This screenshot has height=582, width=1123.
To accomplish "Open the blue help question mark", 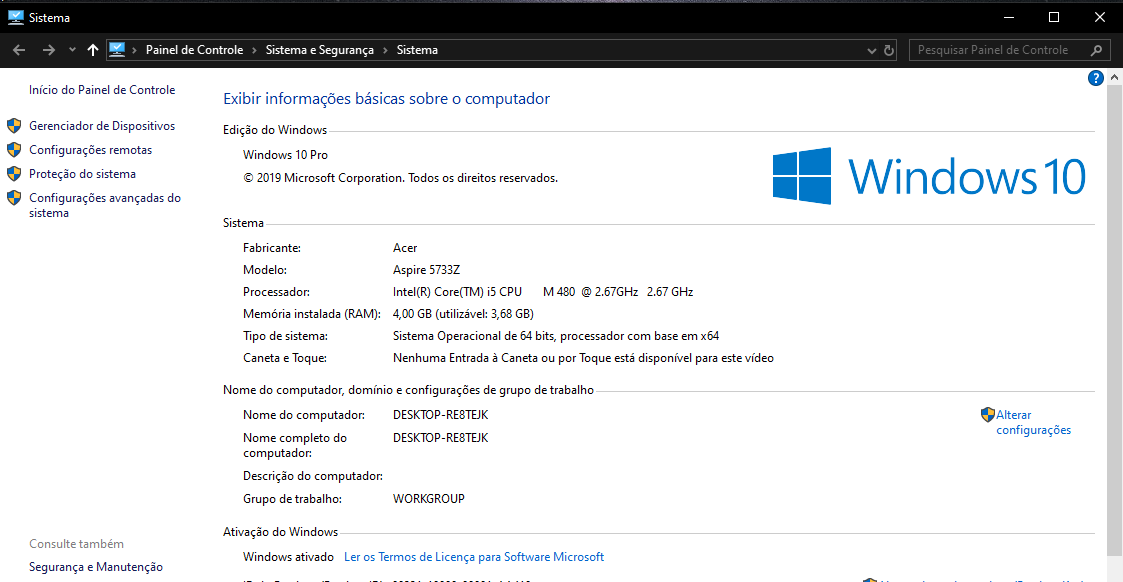I will click(x=1095, y=78).
